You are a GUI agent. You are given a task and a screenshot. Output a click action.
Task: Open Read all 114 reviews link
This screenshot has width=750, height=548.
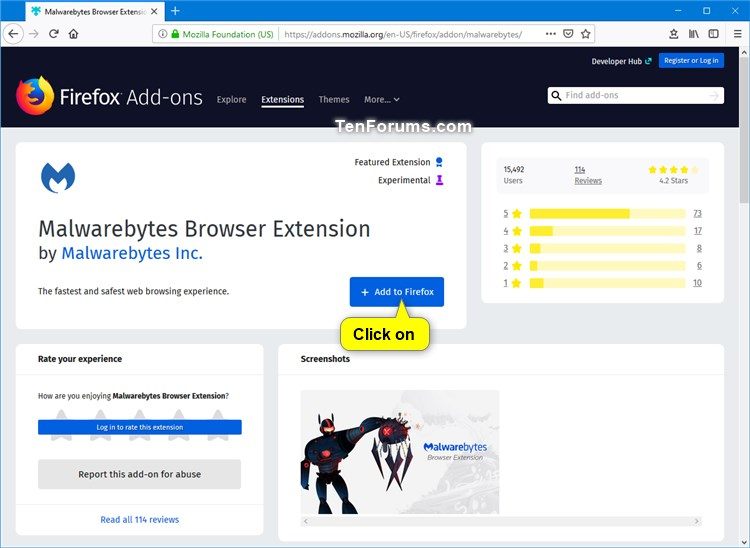pyautogui.click(x=140, y=519)
